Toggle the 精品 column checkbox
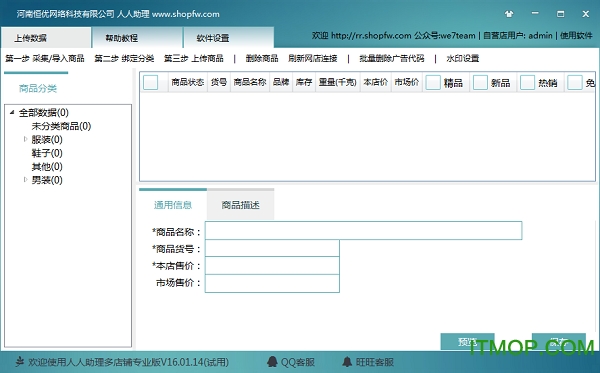Screen dimensions: 600x373 pyautogui.click(x=433, y=82)
